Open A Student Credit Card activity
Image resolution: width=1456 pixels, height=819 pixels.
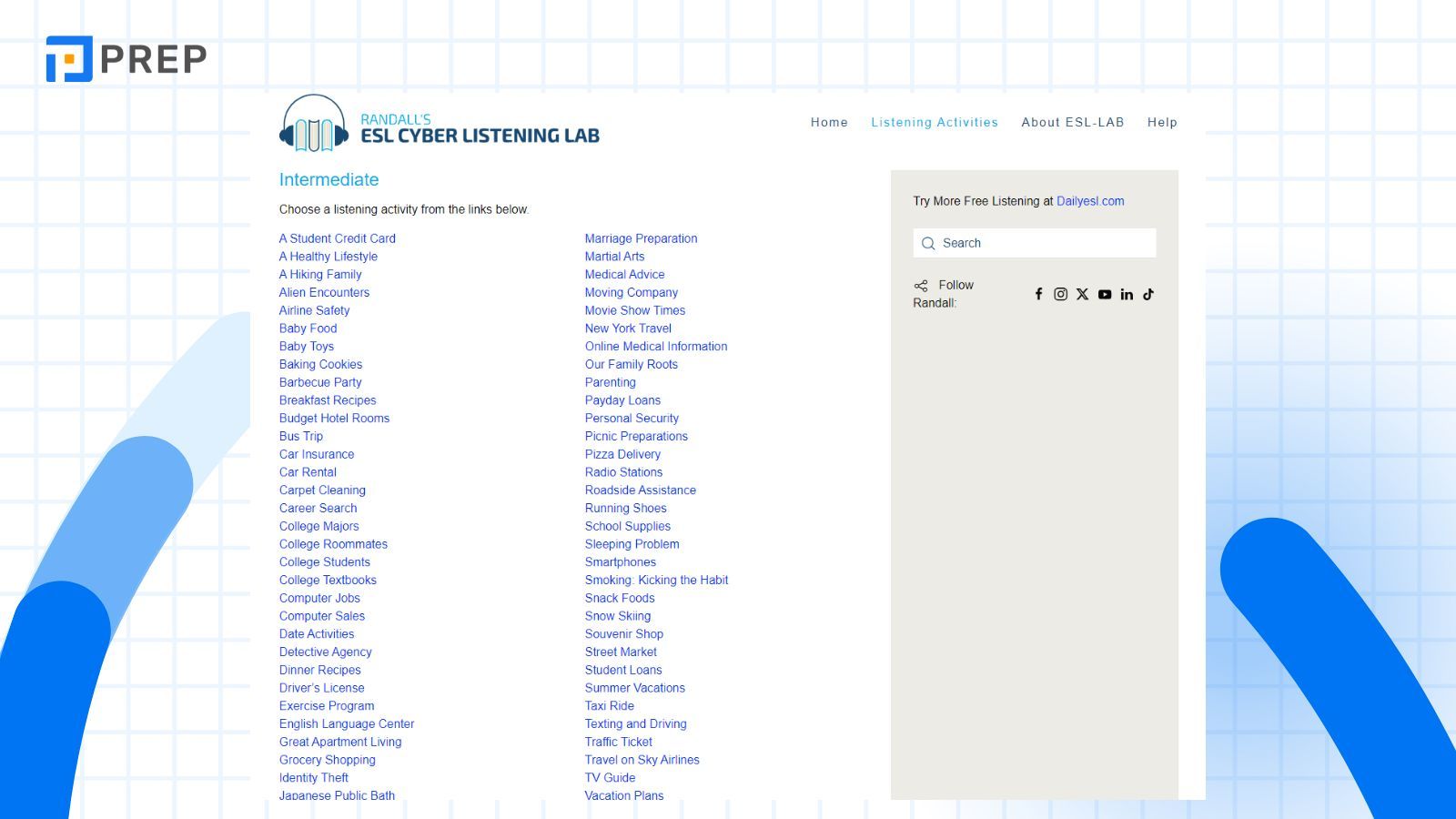tap(338, 238)
